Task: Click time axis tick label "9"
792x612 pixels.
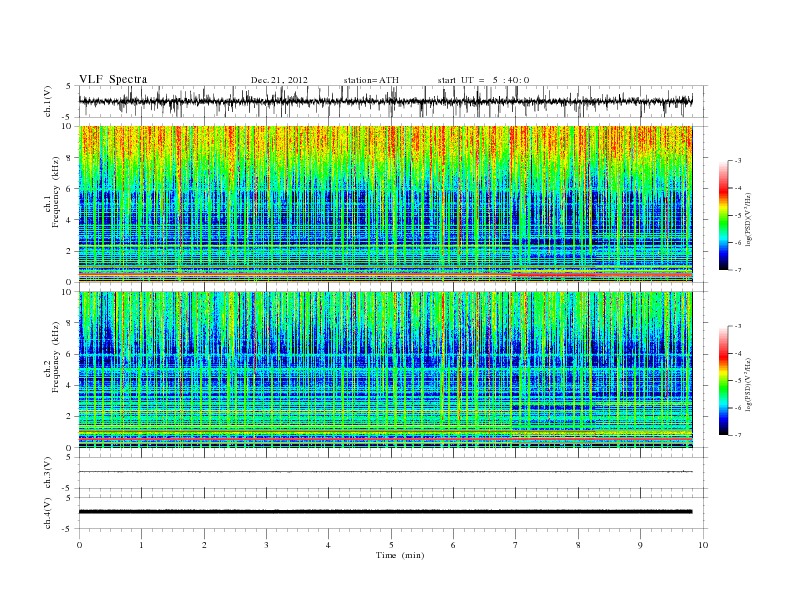Action: click(x=640, y=545)
